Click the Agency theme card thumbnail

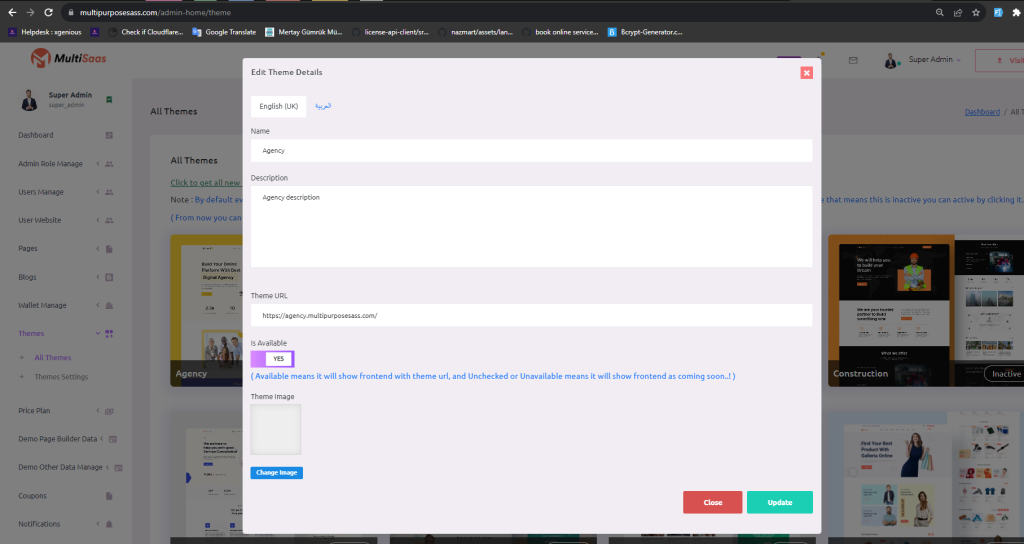point(206,310)
